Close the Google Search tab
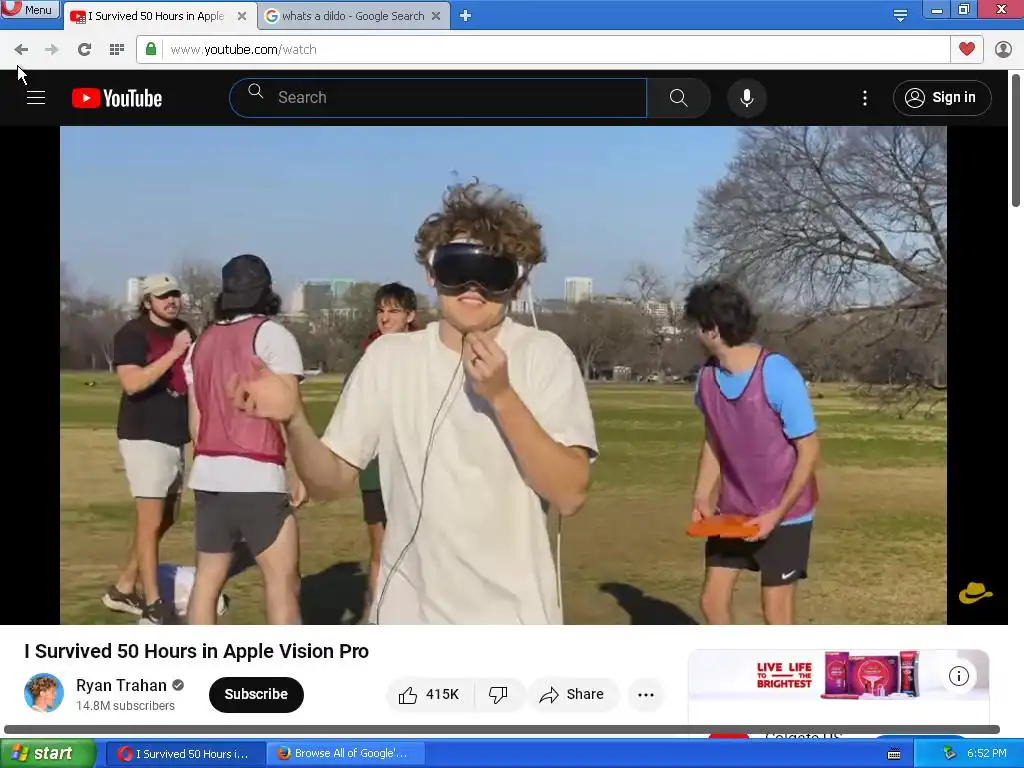The width and height of the screenshot is (1024, 768). tap(436, 16)
